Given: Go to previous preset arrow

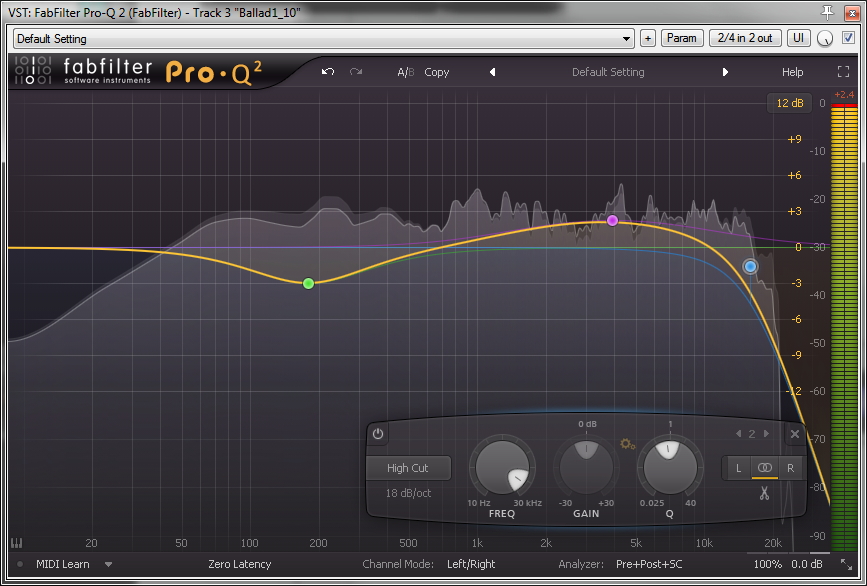Looking at the screenshot, I should (492, 72).
